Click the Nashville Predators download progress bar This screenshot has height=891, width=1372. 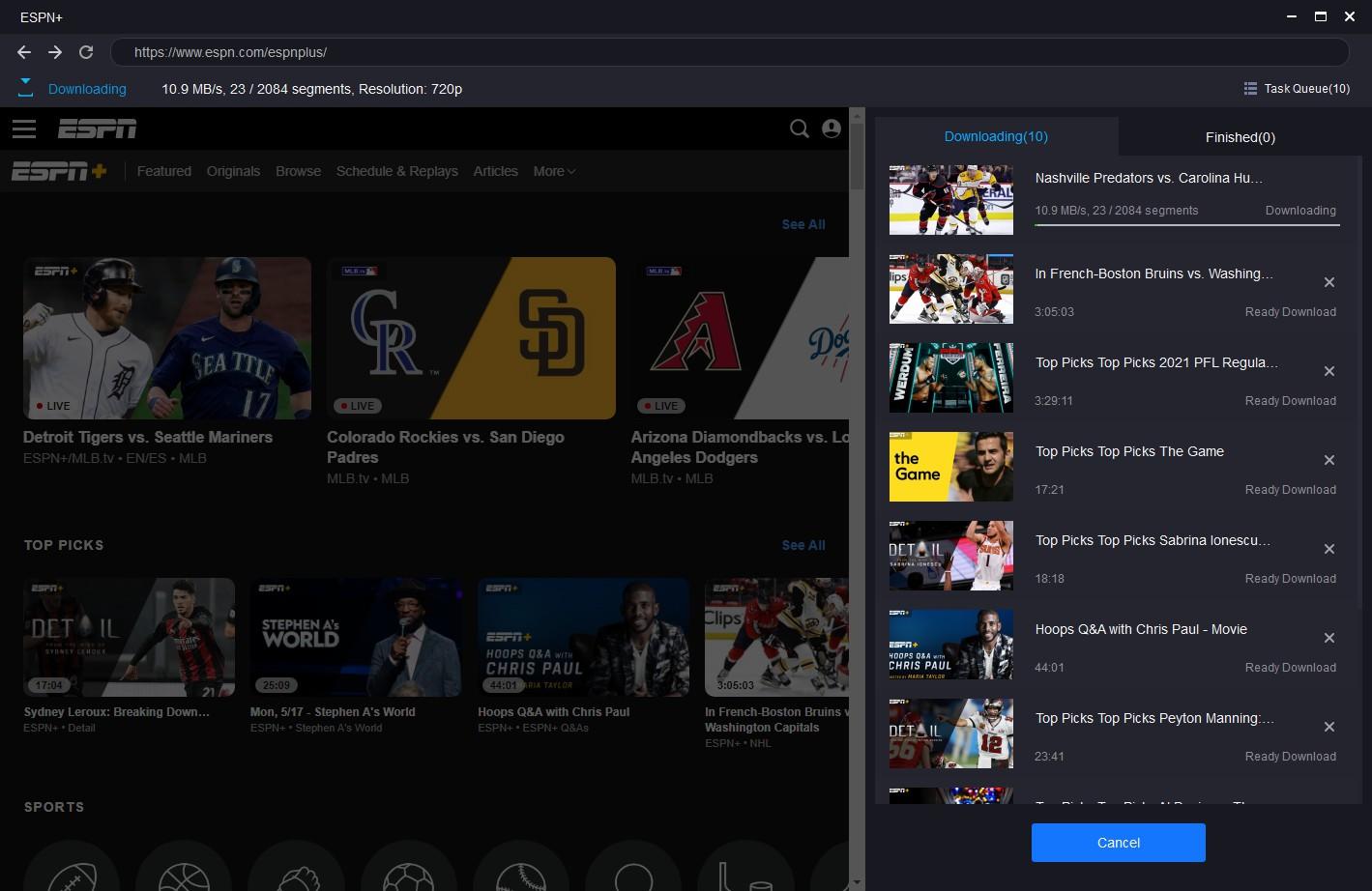click(1187, 225)
